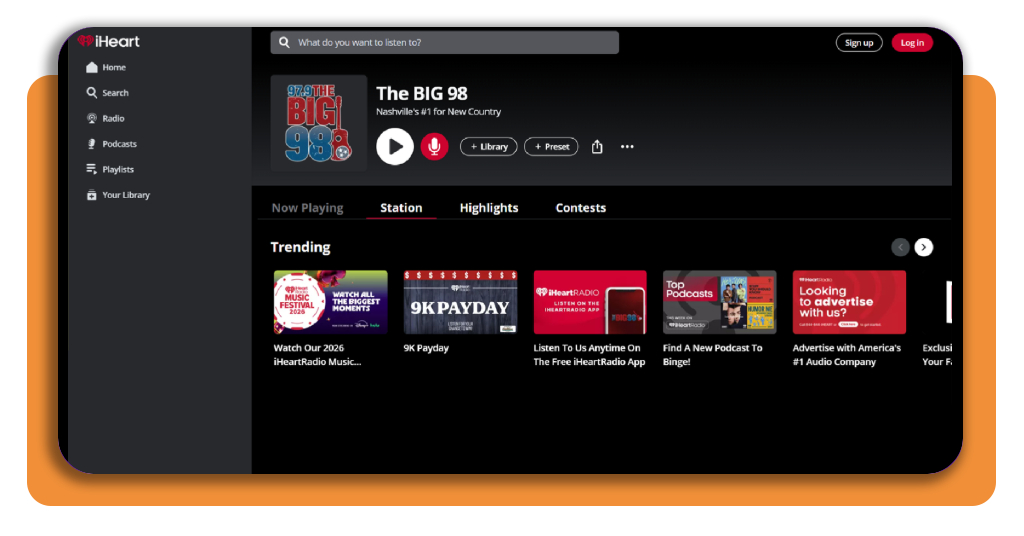Click the red microphone talkback button
The image size is (1024, 536).
[x=434, y=146]
